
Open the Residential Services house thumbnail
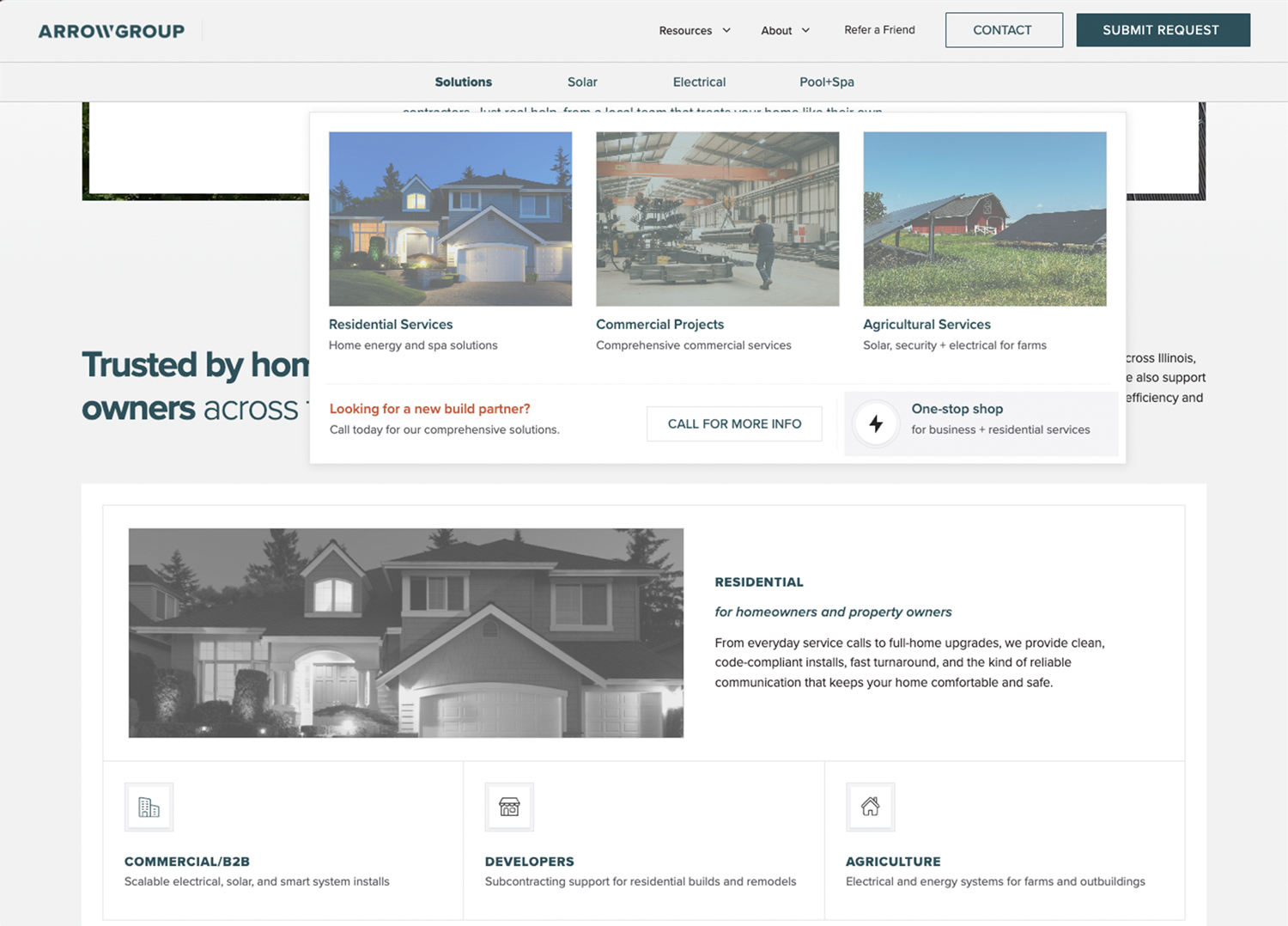coord(450,219)
